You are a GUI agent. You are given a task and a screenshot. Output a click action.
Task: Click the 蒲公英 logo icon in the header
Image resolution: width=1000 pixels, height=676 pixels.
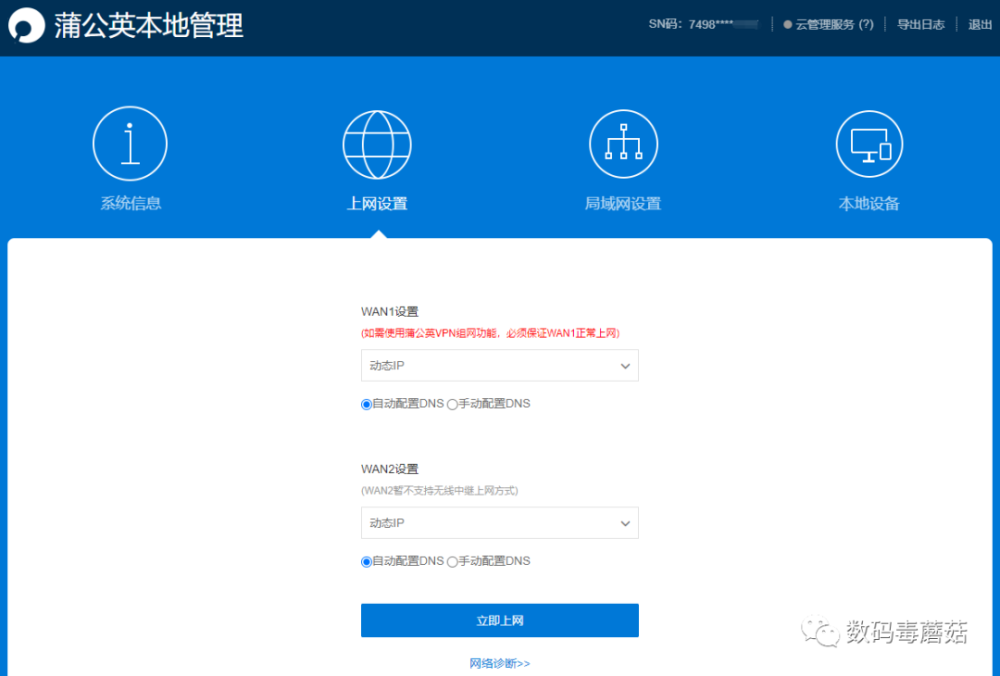26,26
